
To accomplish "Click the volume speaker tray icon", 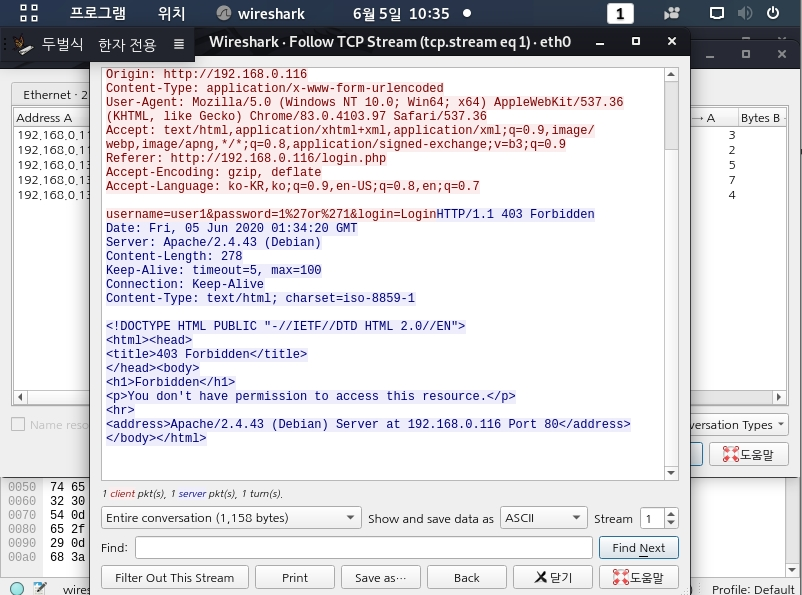I will coord(745,13).
